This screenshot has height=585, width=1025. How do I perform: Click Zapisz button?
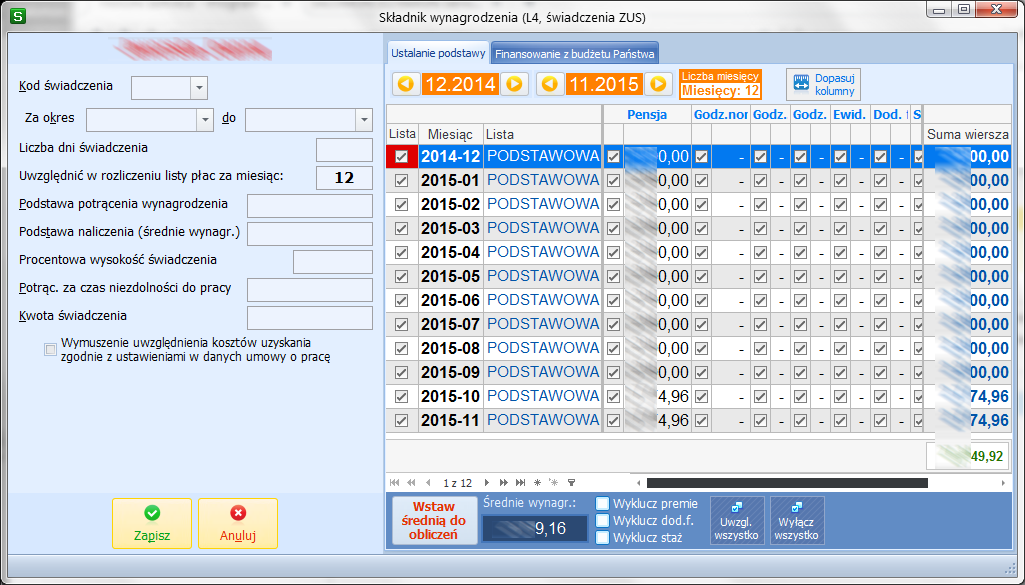click(152, 523)
